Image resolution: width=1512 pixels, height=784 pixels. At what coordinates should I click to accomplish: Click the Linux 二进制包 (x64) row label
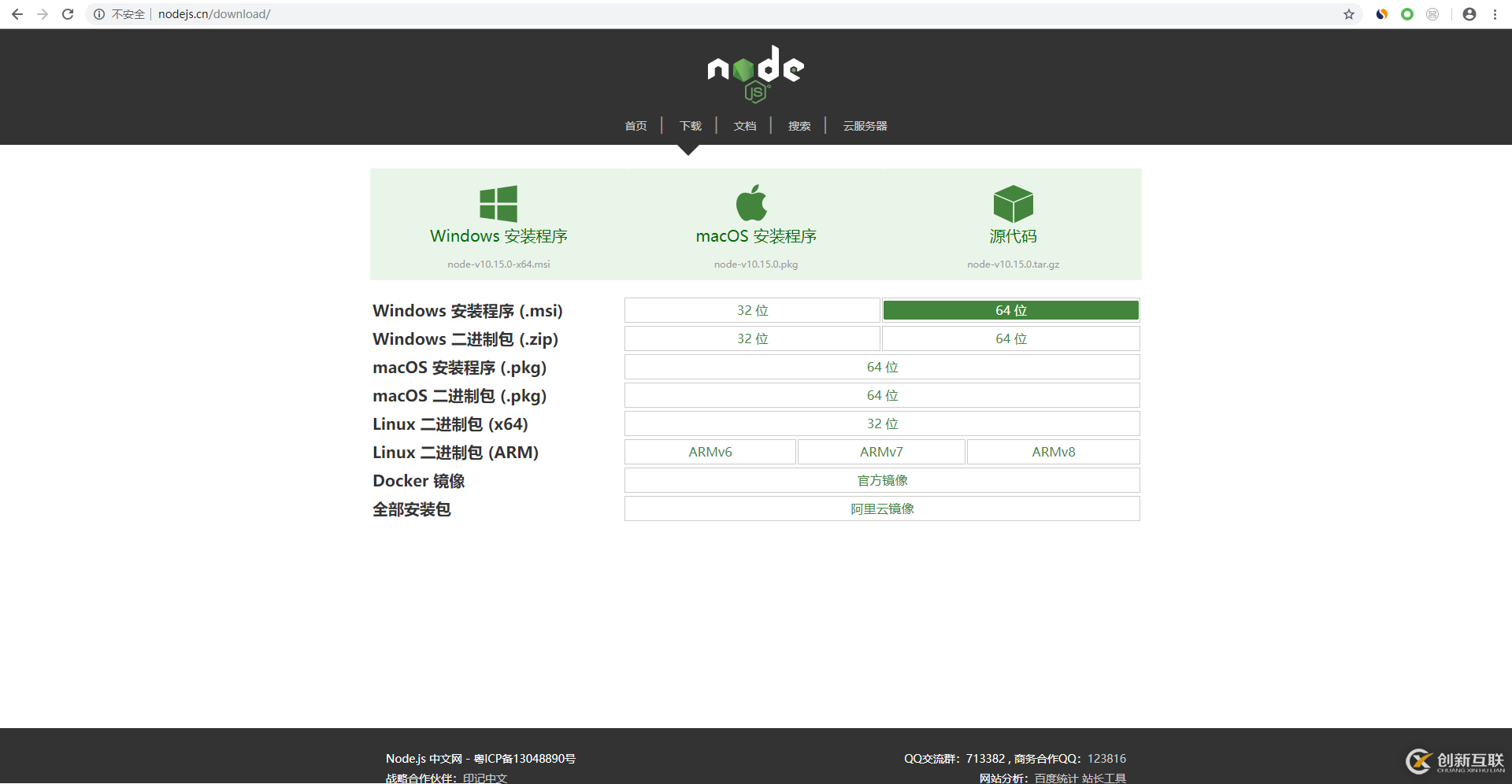point(450,424)
